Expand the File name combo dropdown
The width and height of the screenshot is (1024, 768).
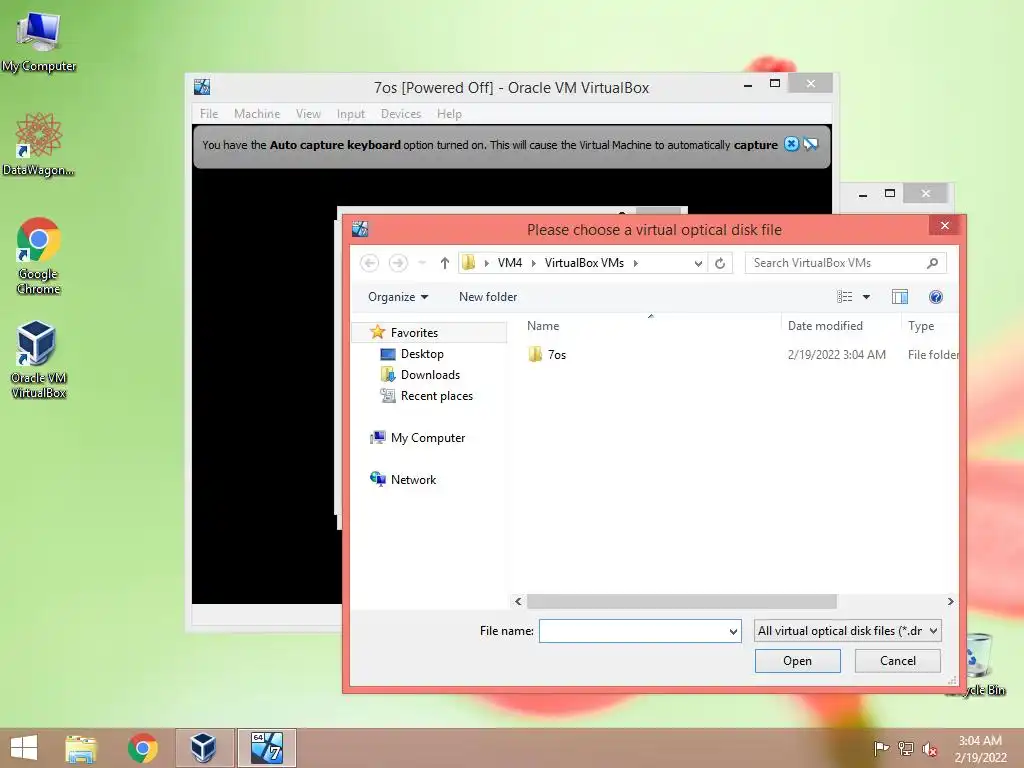[733, 632]
